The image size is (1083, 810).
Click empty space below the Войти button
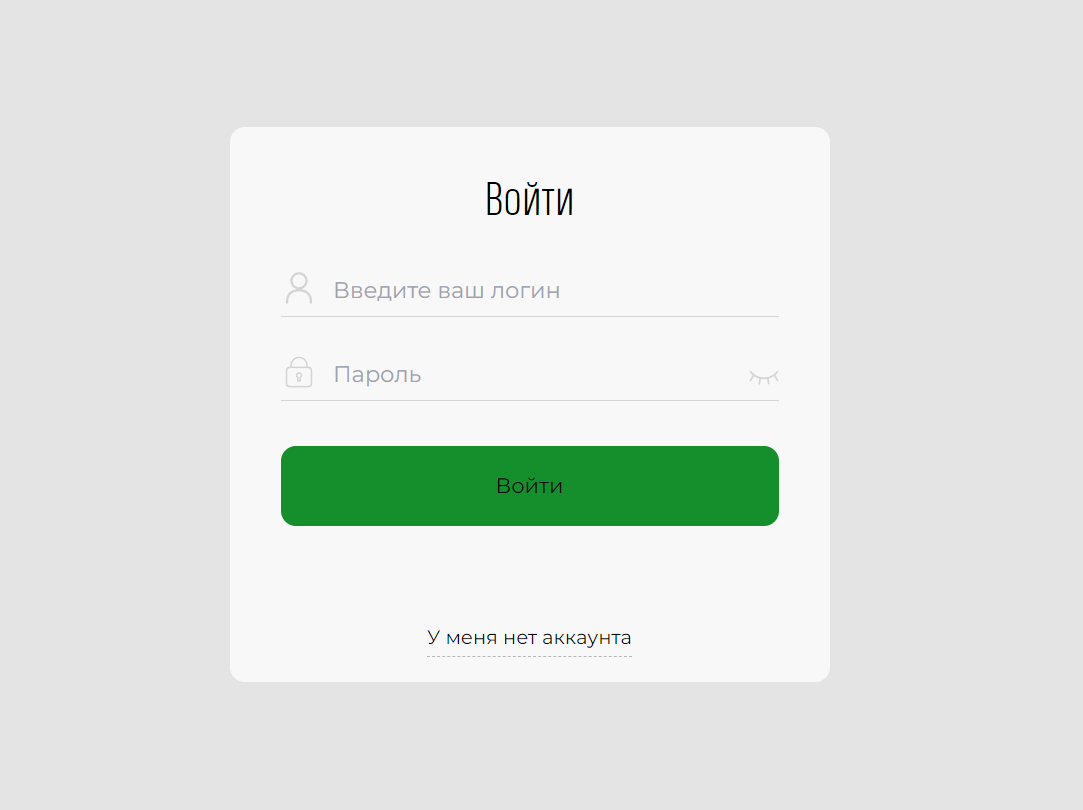tap(530, 573)
